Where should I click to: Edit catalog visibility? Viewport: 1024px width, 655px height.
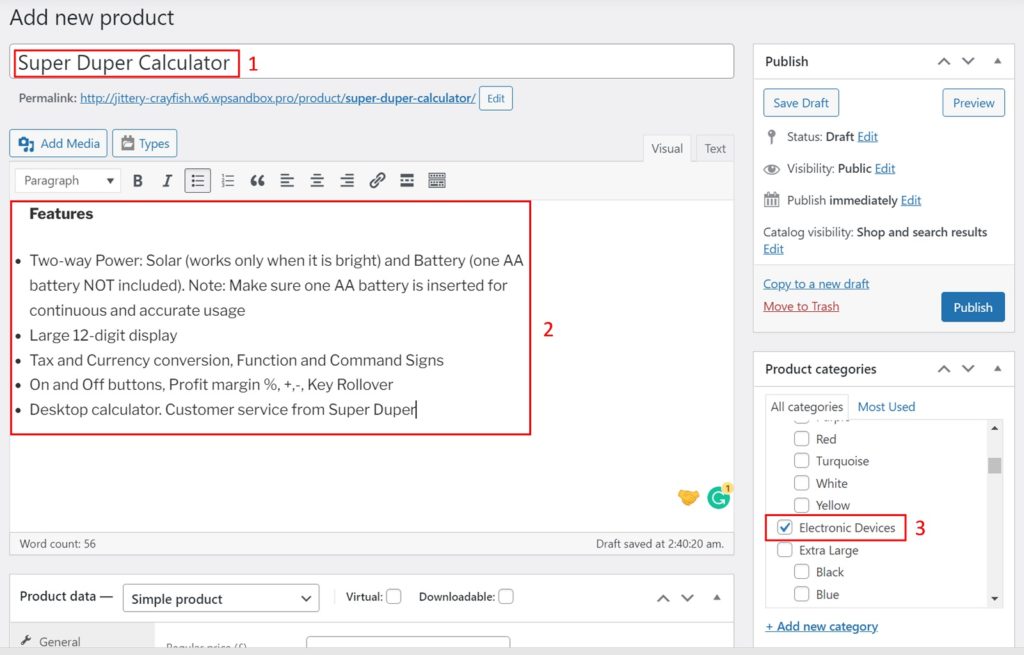tap(773, 249)
